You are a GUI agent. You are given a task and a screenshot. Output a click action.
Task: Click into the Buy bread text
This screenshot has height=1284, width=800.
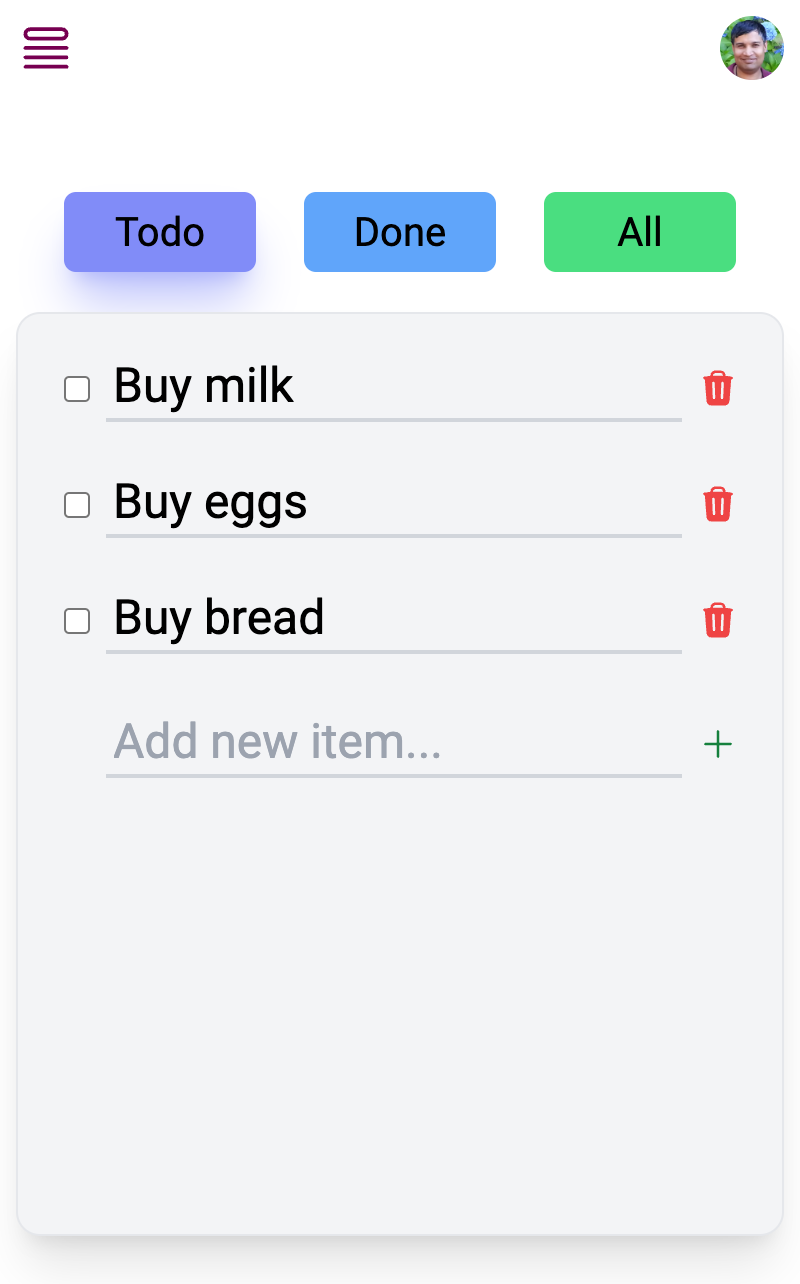pyautogui.click(x=393, y=619)
